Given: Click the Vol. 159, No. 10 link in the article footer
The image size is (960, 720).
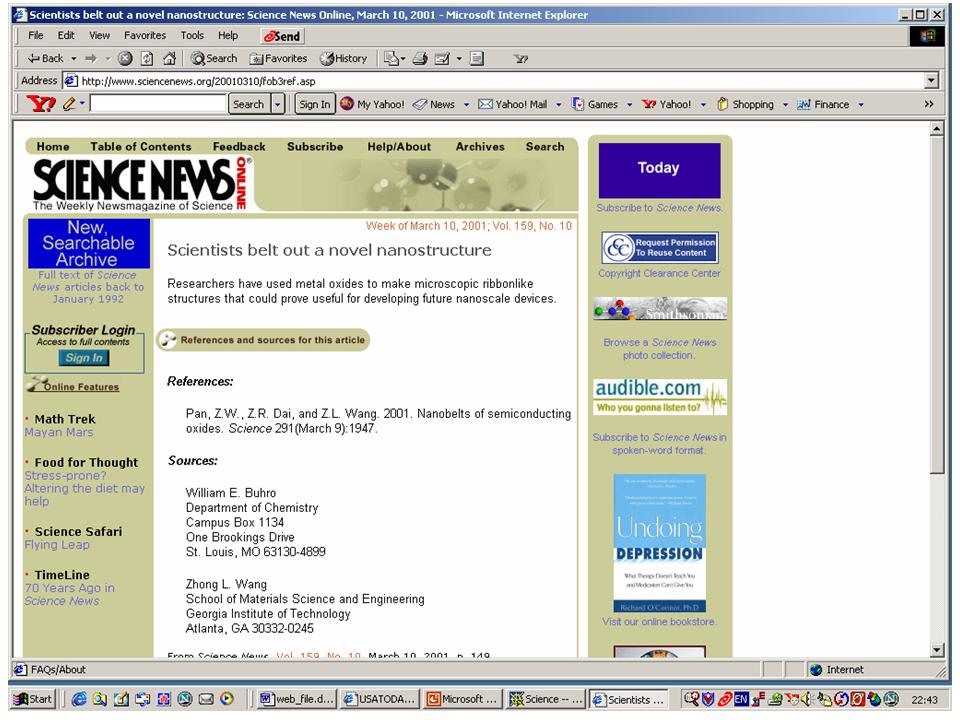Looking at the screenshot, I should click(318, 654).
